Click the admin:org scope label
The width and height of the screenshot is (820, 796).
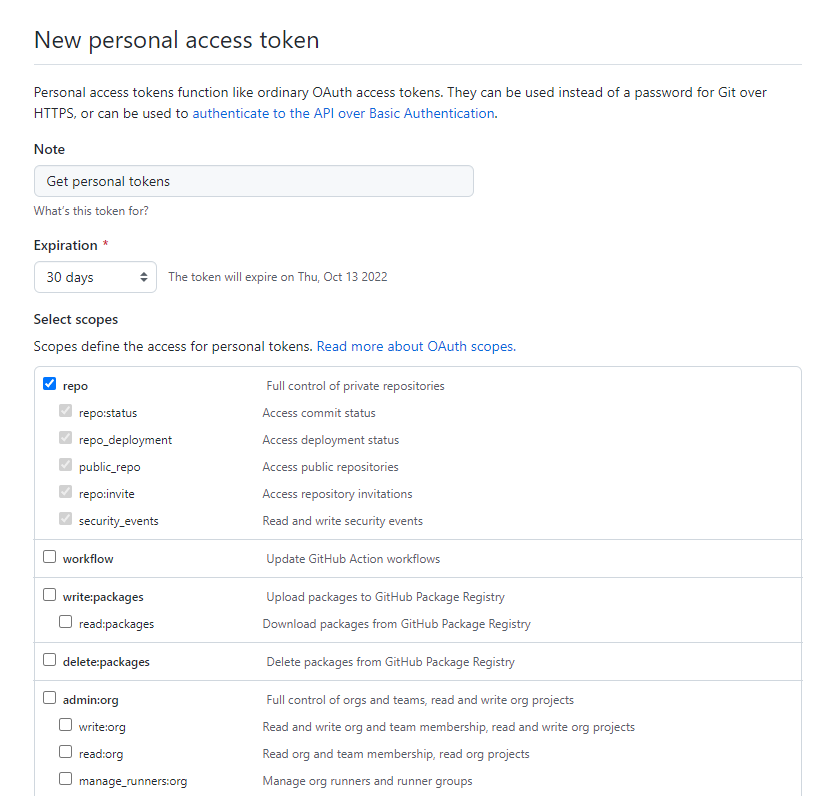[90, 700]
